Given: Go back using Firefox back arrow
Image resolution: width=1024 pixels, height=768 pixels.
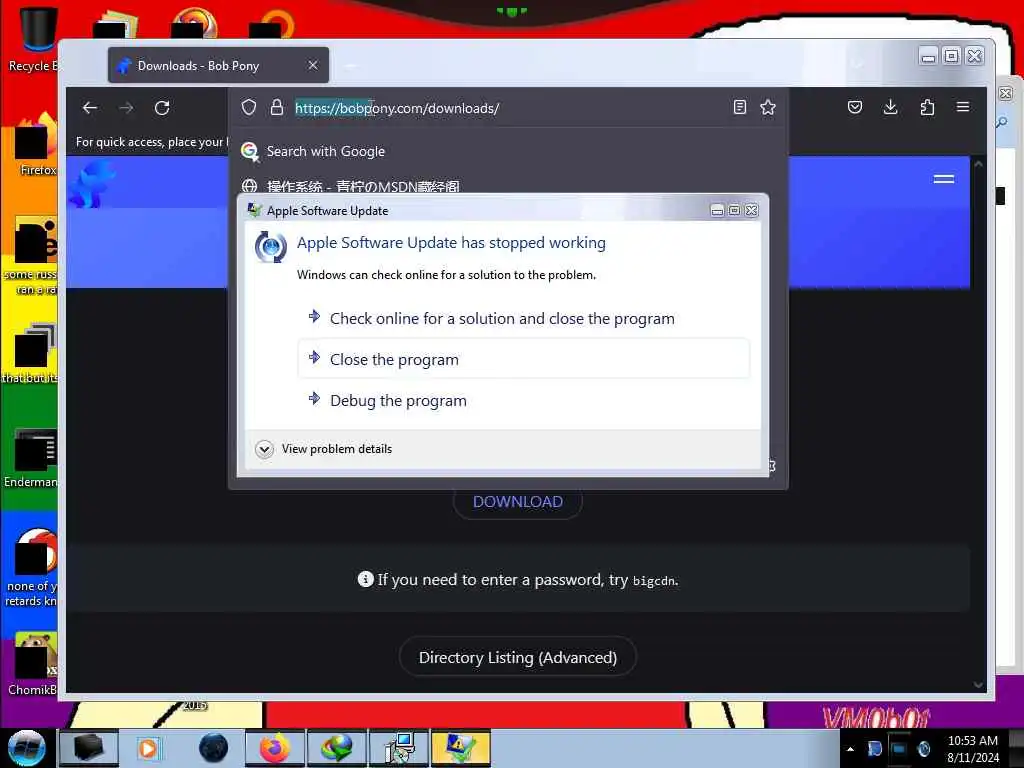Looking at the screenshot, I should (90, 108).
